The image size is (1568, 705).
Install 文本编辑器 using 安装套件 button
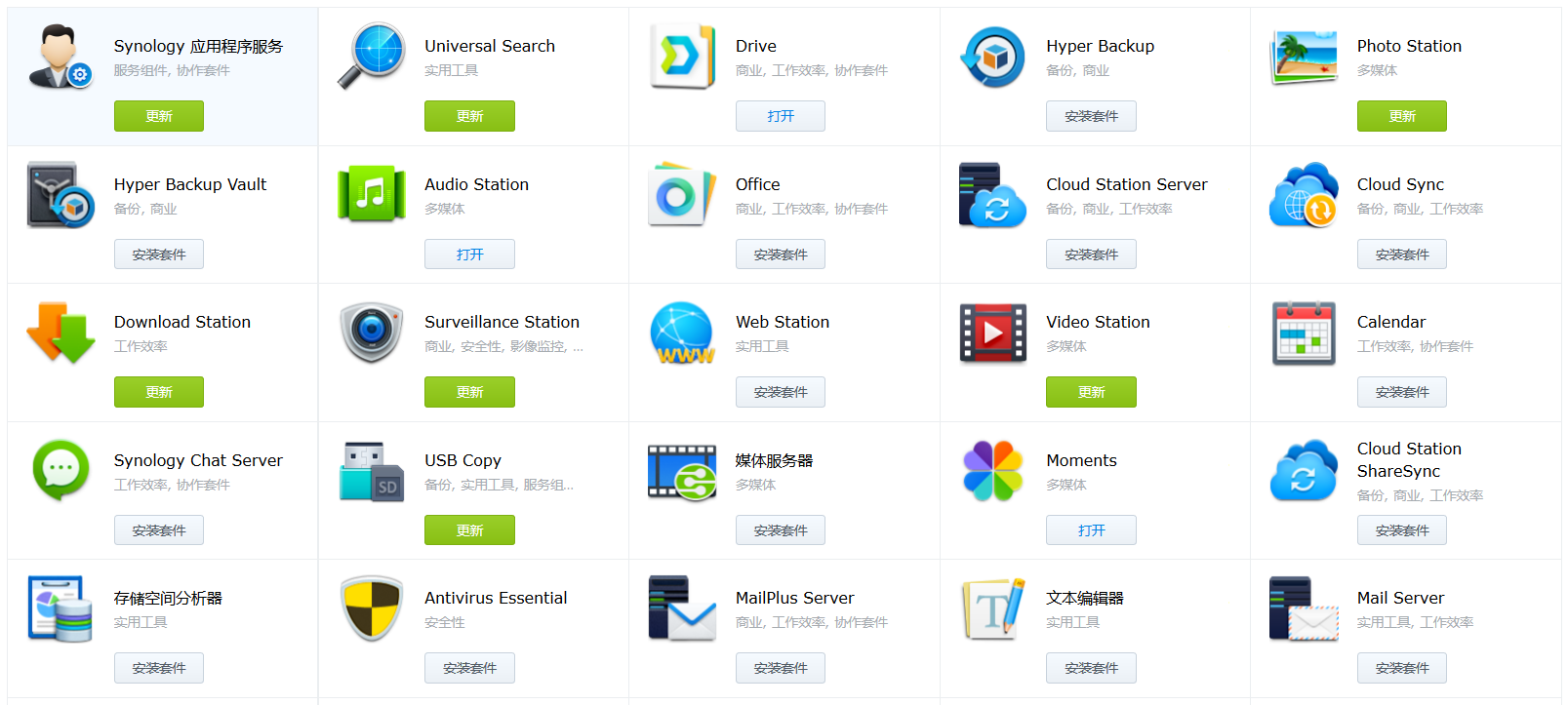click(1091, 668)
